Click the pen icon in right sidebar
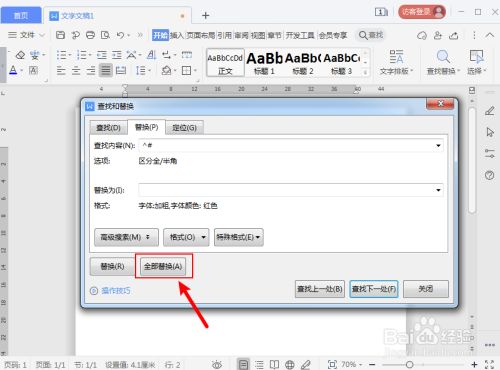 pos(489,111)
